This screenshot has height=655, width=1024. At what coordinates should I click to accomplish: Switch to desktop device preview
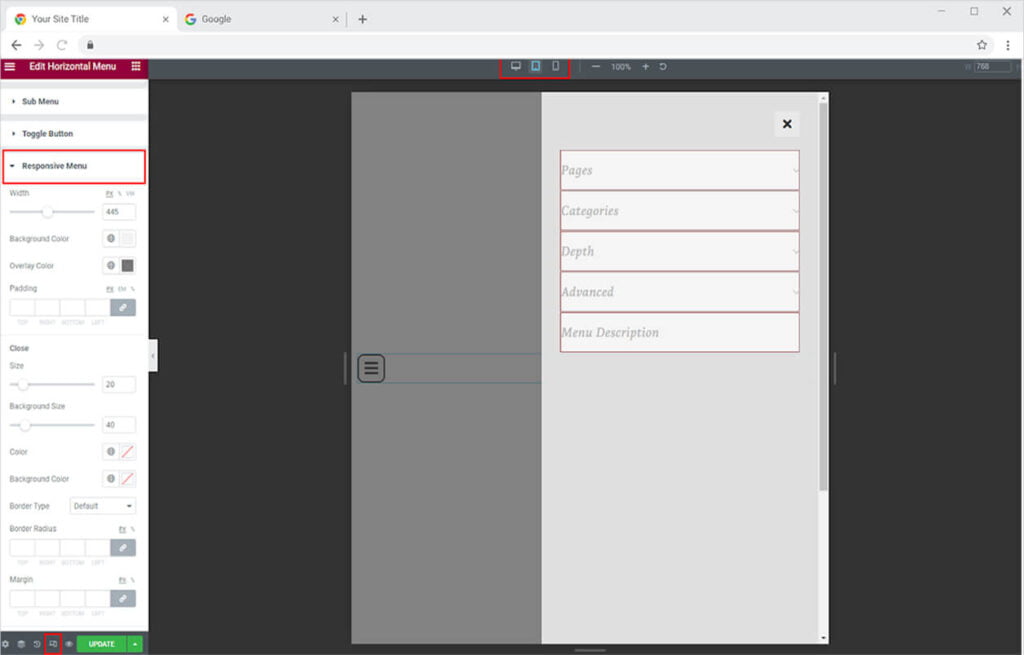(516, 66)
